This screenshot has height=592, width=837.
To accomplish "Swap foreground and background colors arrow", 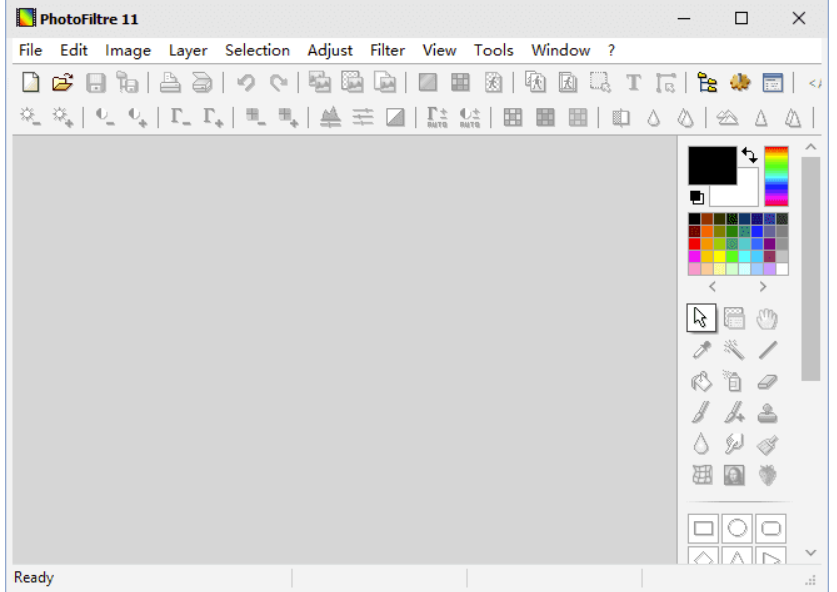I will [x=749, y=155].
